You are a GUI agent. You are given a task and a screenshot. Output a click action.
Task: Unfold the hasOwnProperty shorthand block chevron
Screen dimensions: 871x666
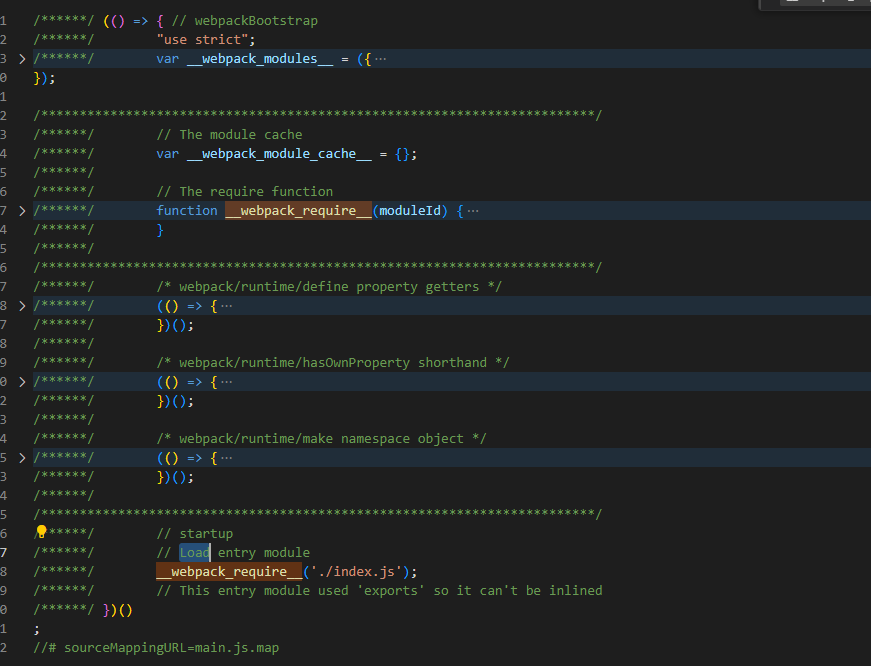pos(22,382)
